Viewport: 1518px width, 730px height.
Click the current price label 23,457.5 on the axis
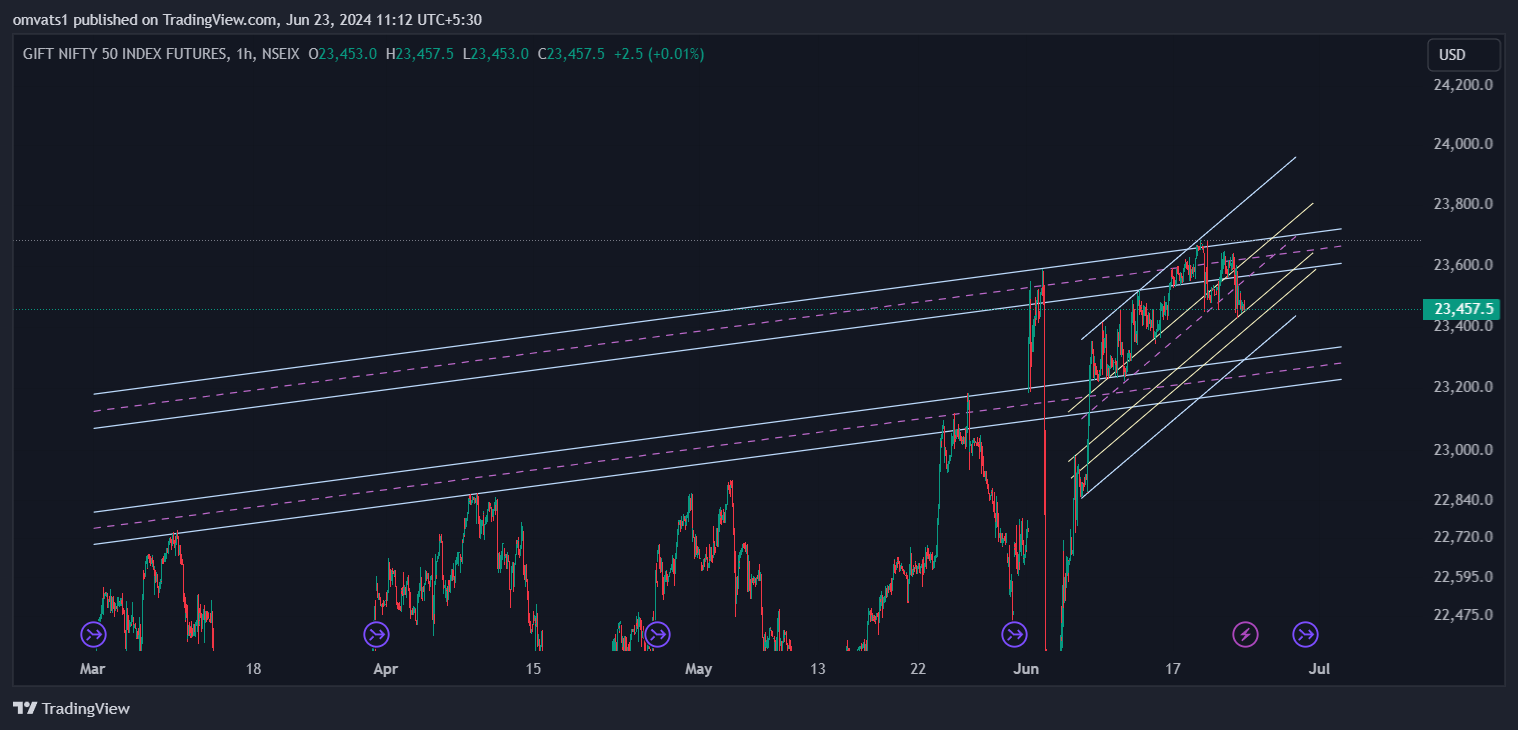click(1464, 309)
